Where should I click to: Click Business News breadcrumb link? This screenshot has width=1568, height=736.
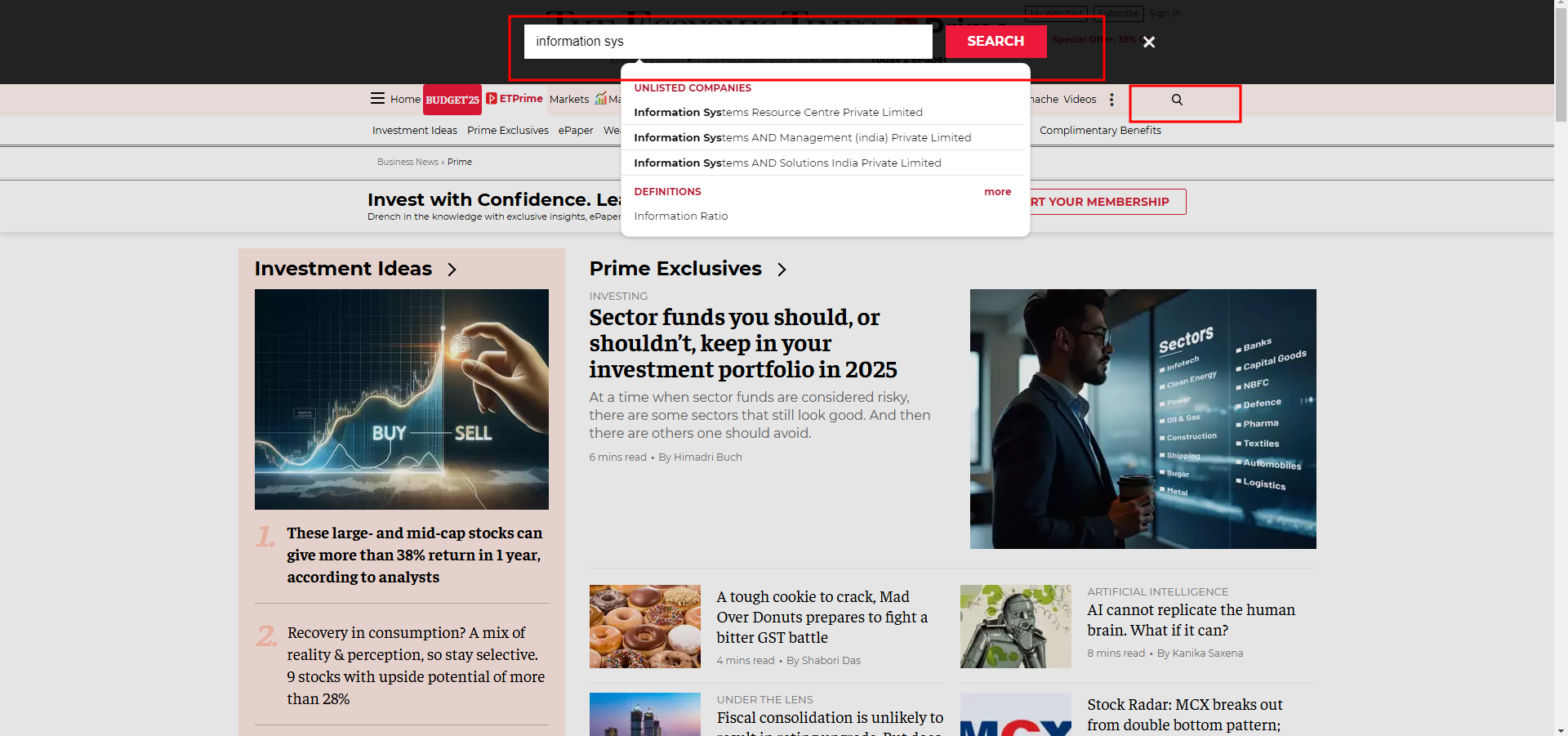408,163
